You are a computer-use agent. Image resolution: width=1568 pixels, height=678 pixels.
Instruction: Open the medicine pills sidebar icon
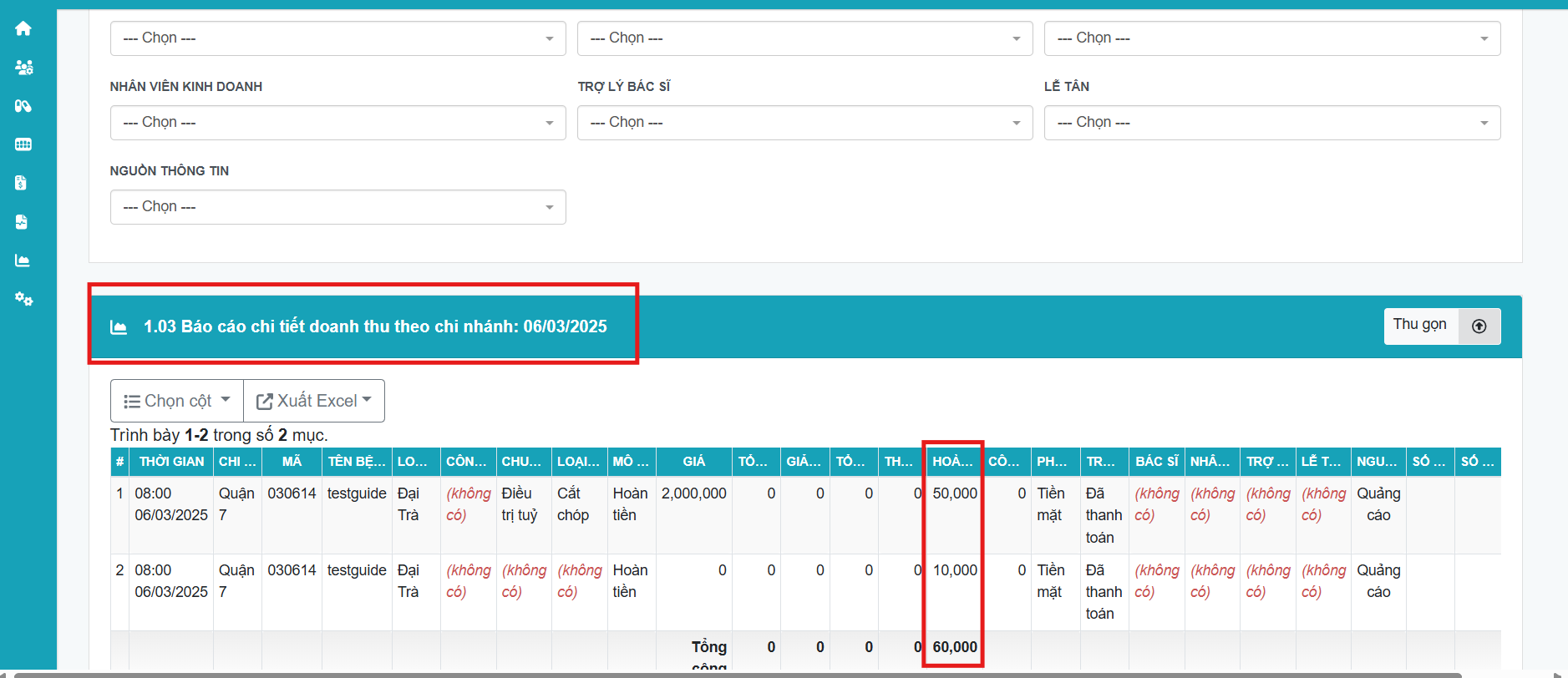[x=23, y=106]
